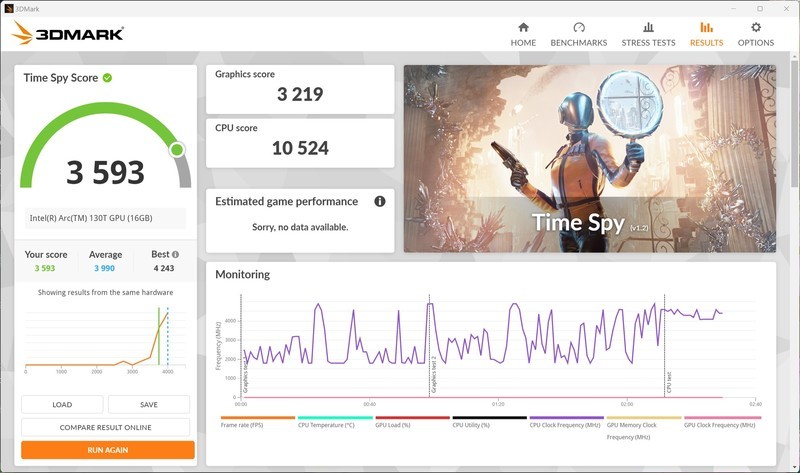Click the Average value '3 990'
This screenshot has height=473, width=800.
105,268
